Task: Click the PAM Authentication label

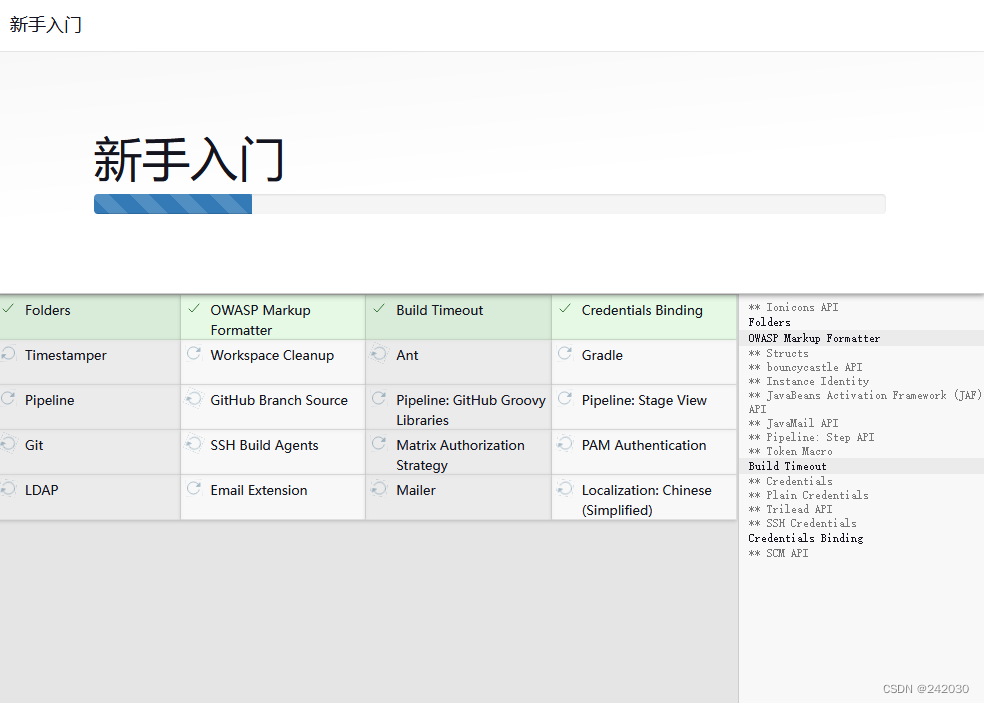Action: pos(644,445)
